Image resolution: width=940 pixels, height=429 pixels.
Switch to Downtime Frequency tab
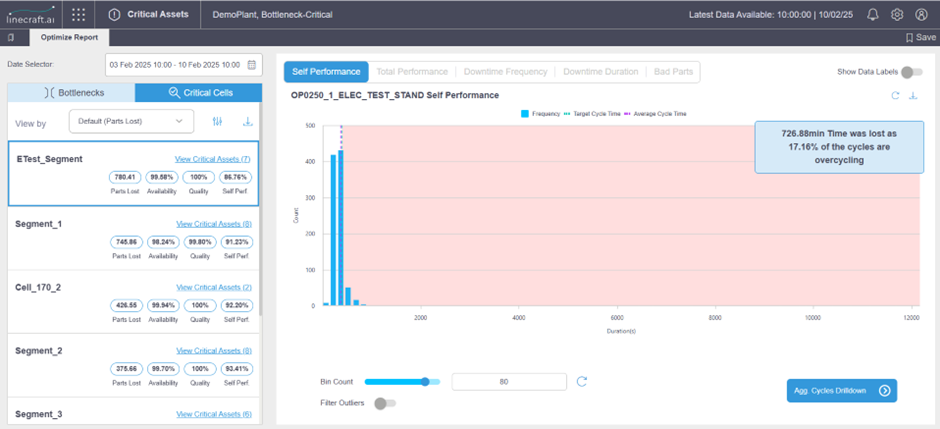coord(505,72)
